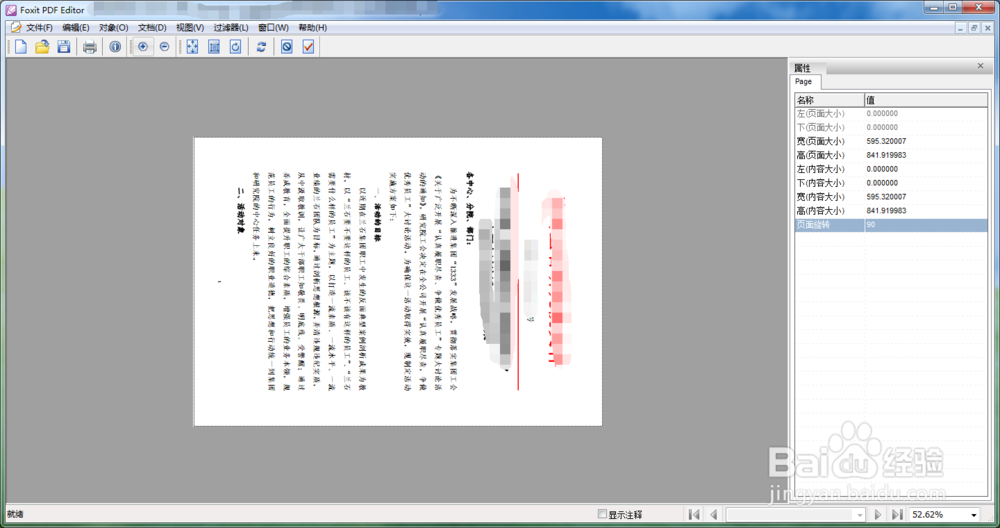1000x528 pixels.
Task: Open the 过滤器(L) menu
Action: click(x=231, y=27)
